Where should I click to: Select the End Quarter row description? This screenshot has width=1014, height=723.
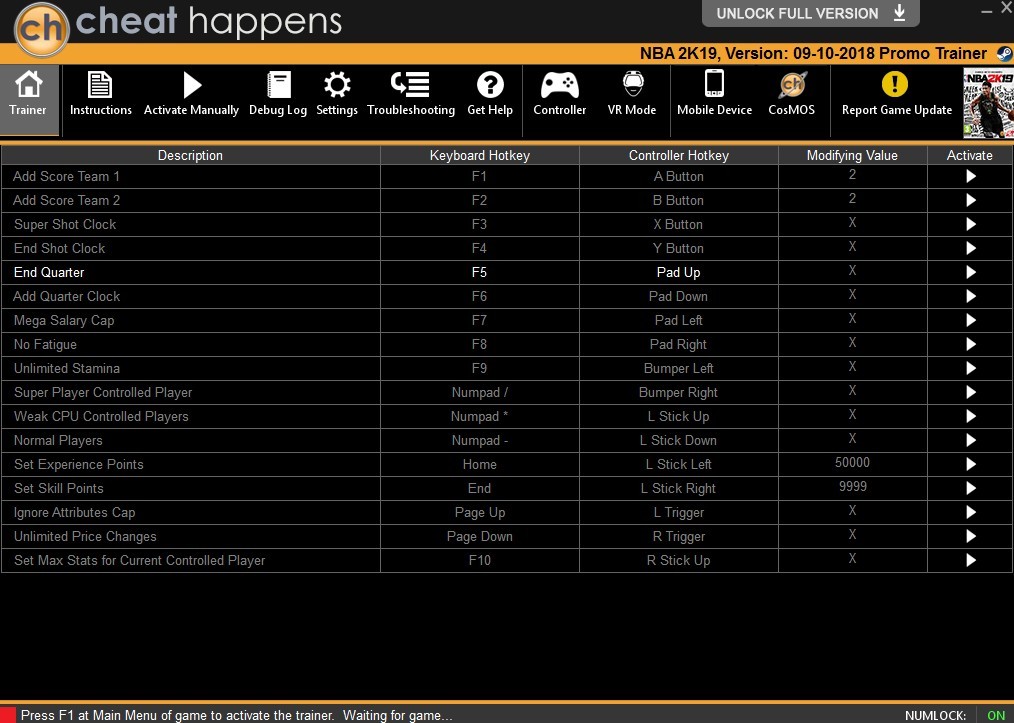point(49,272)
